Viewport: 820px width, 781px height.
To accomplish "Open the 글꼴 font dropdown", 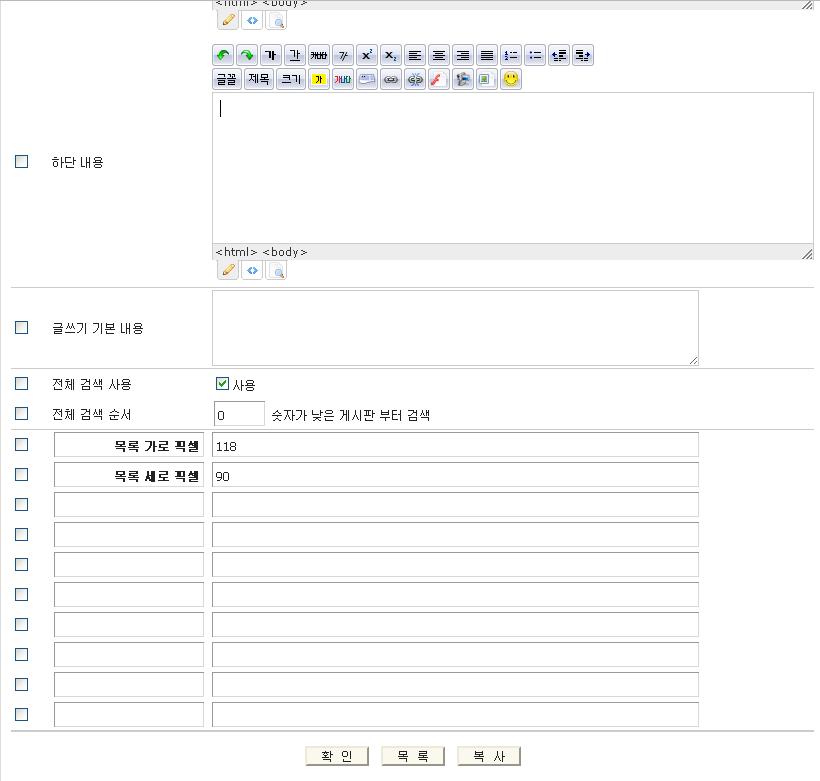I will pos(227,80).
